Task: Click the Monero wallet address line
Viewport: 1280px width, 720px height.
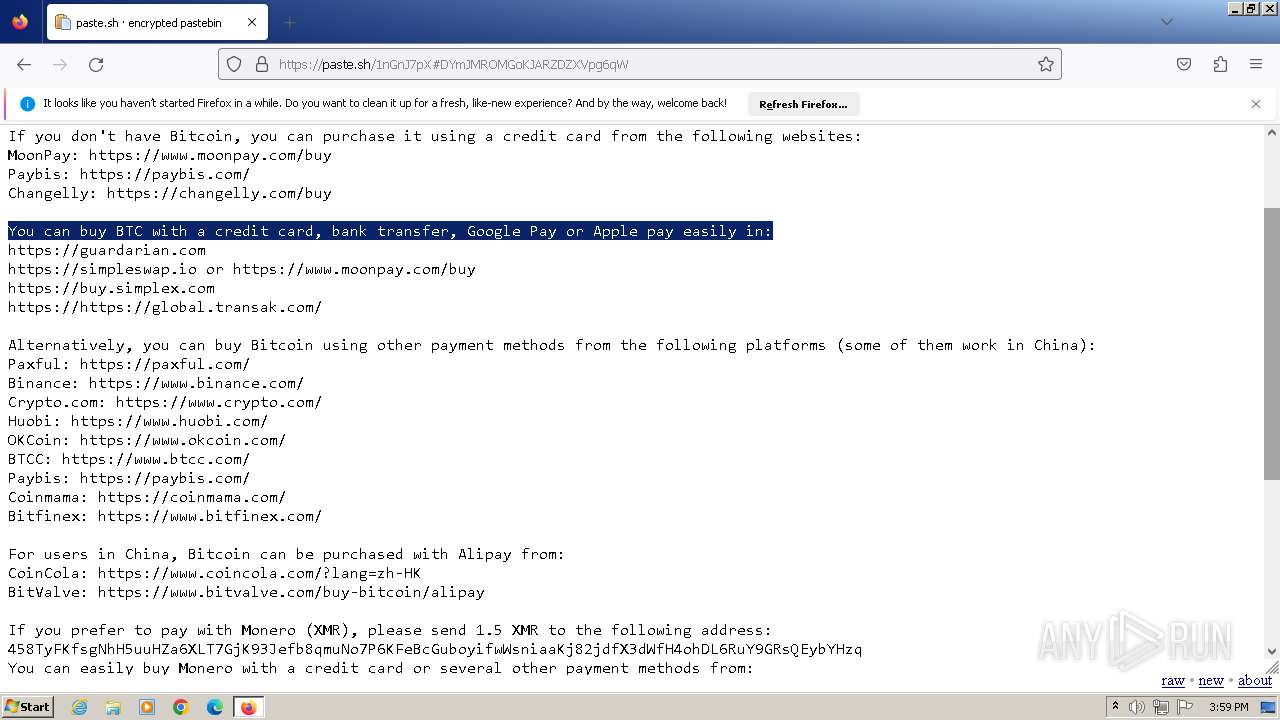Action: click(435, 649)
